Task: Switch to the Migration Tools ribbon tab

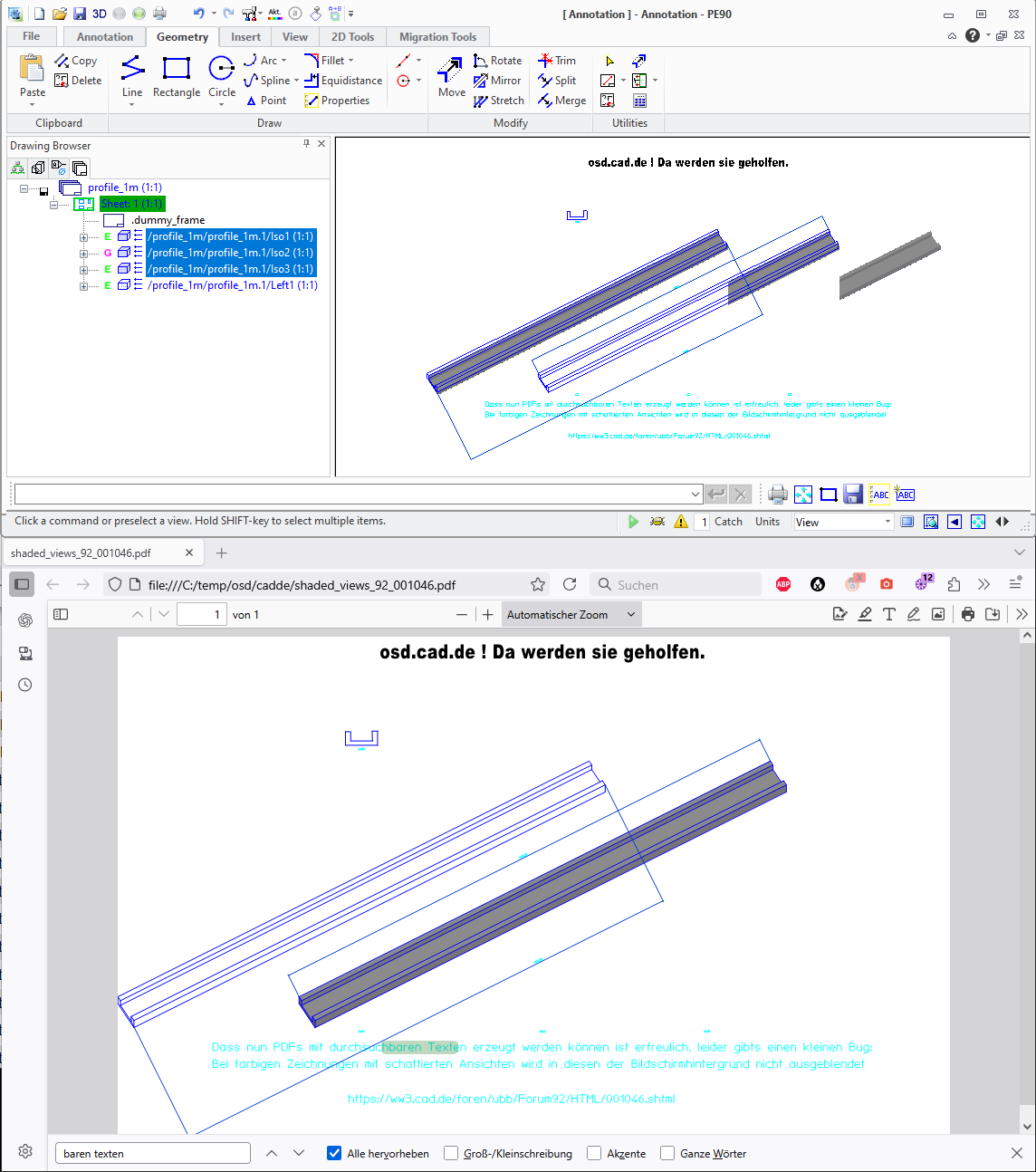Action: pyautogui.click(x=438, y=37)
